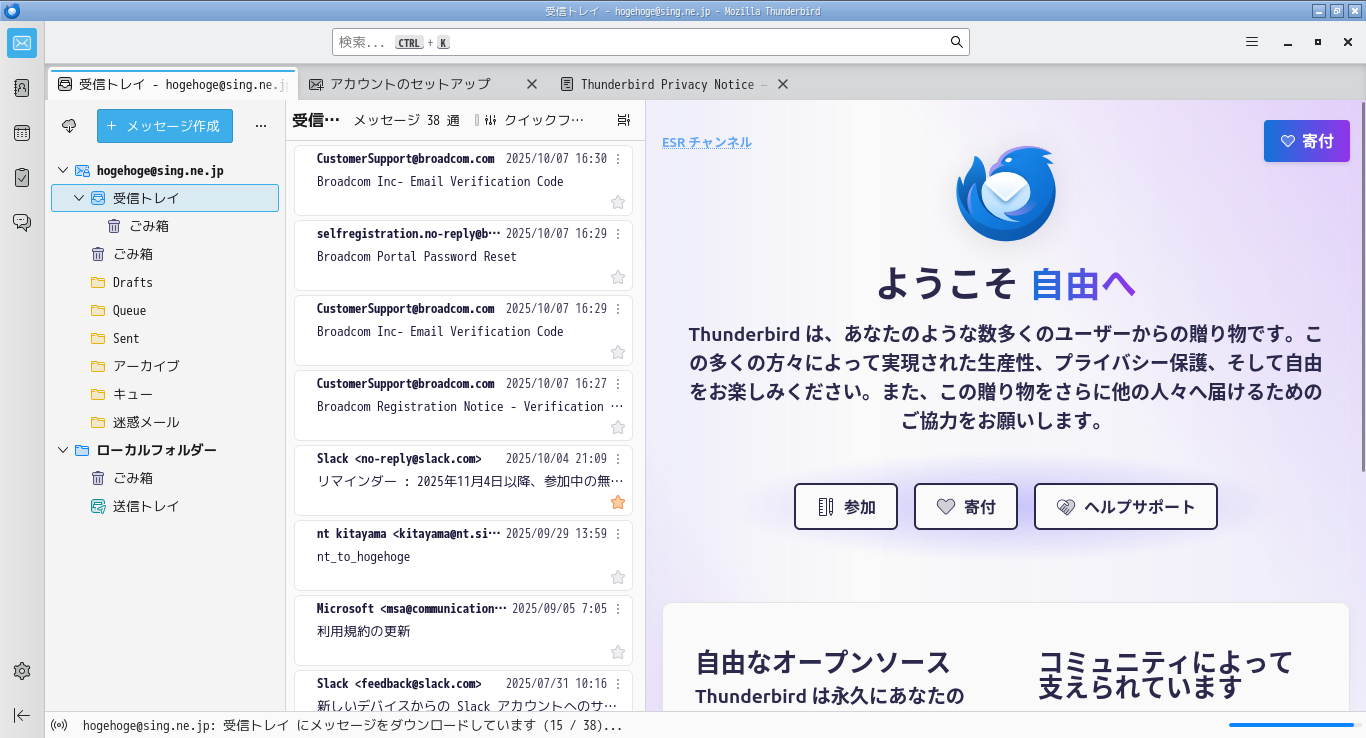Viewport: 1366px width, 738px height.
Task: Open message list display options icon
Action: (x=624, y=120)
